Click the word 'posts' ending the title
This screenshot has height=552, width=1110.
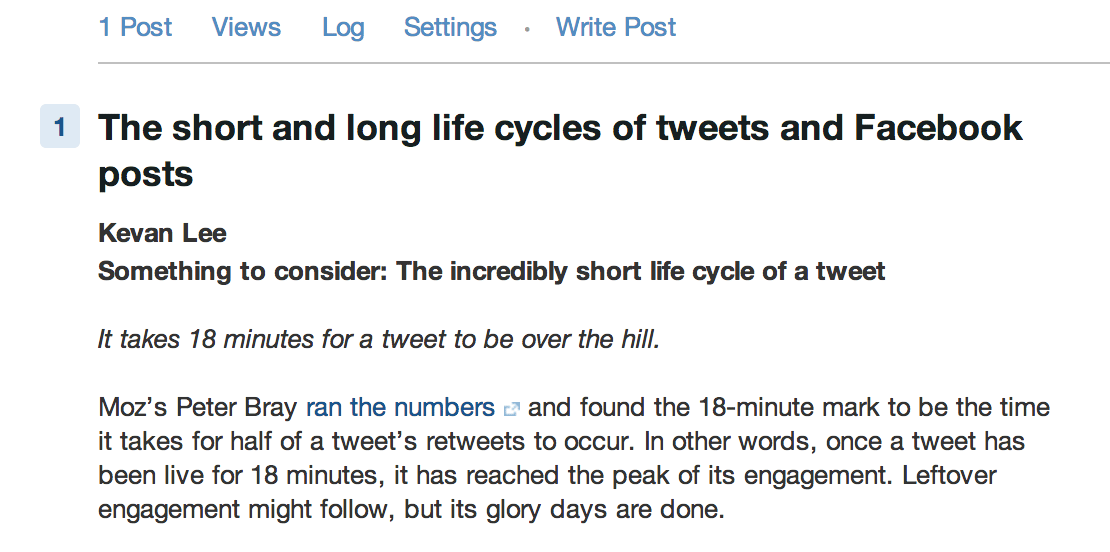(146, 175)
